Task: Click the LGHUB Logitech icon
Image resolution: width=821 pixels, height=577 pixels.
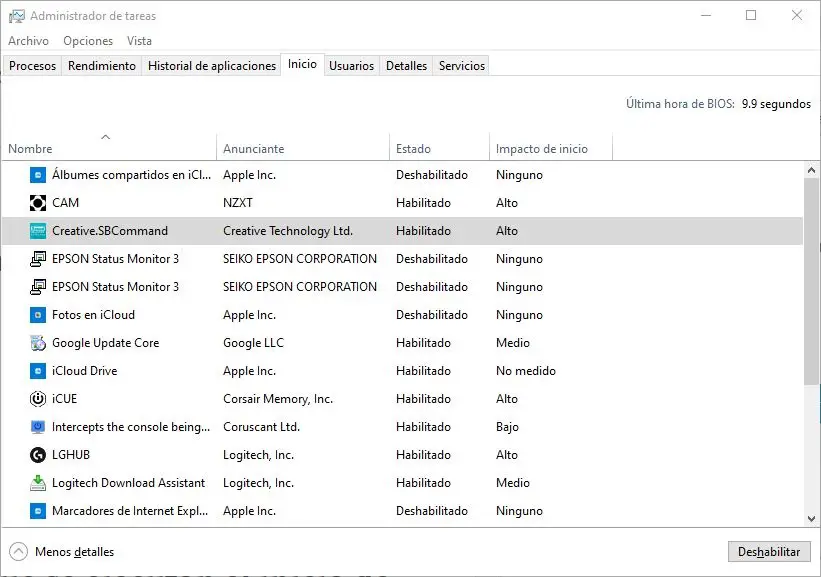Action: 38,455
